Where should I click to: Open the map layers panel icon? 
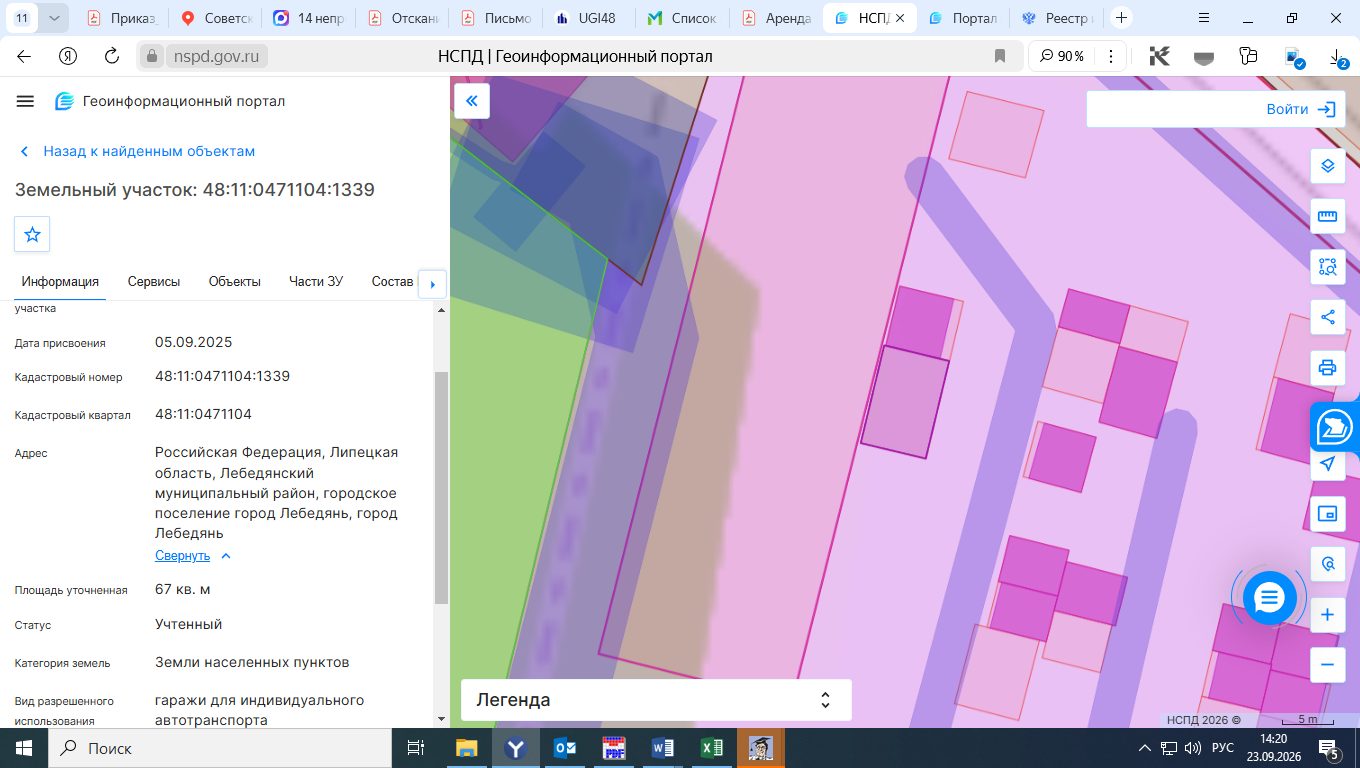[1327, 166]
